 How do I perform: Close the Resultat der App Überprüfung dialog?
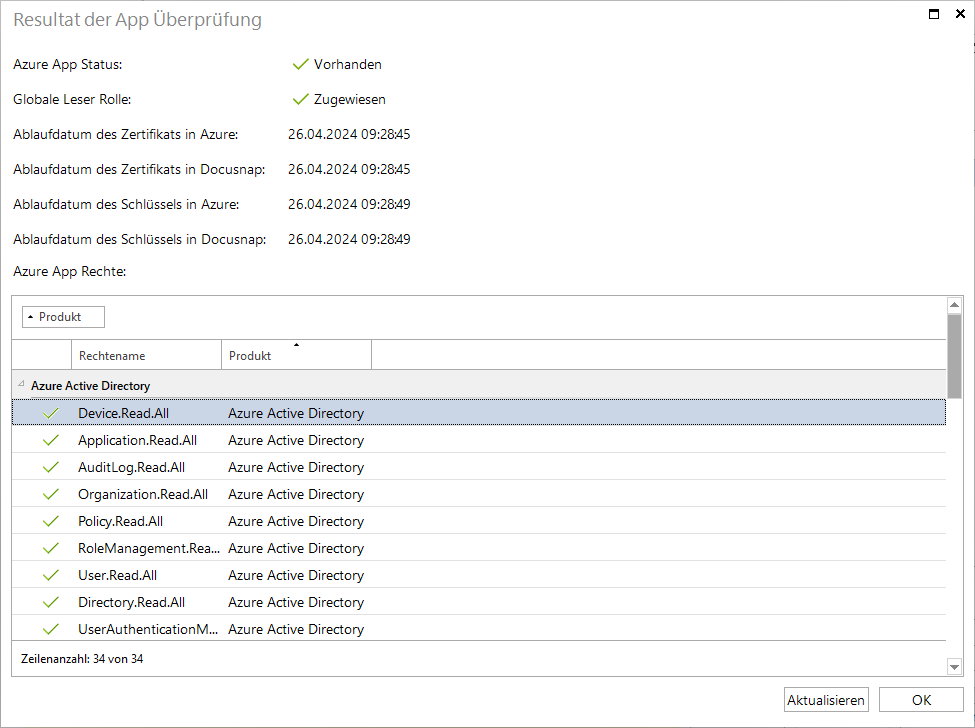960,14
